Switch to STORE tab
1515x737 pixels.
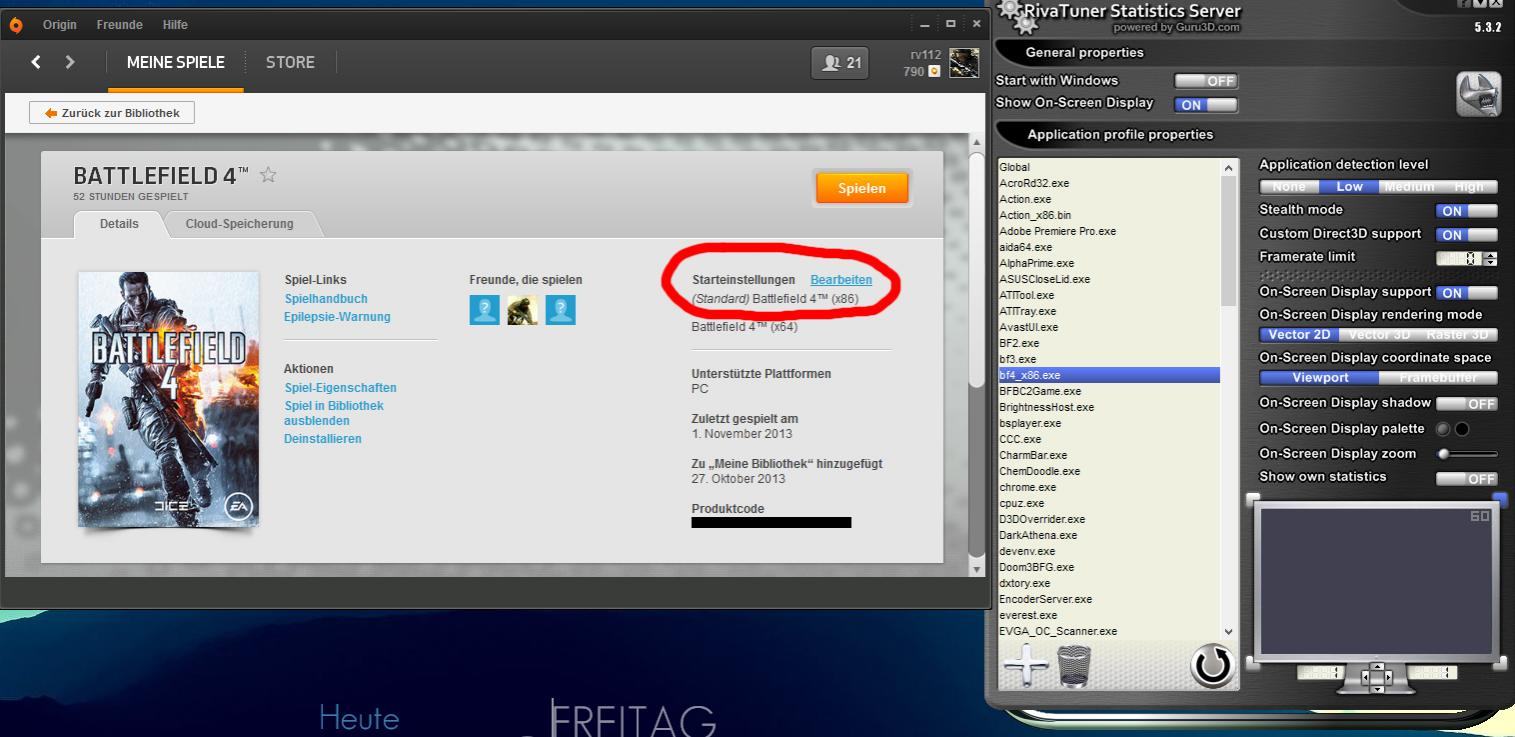click(x=290, y=62)
